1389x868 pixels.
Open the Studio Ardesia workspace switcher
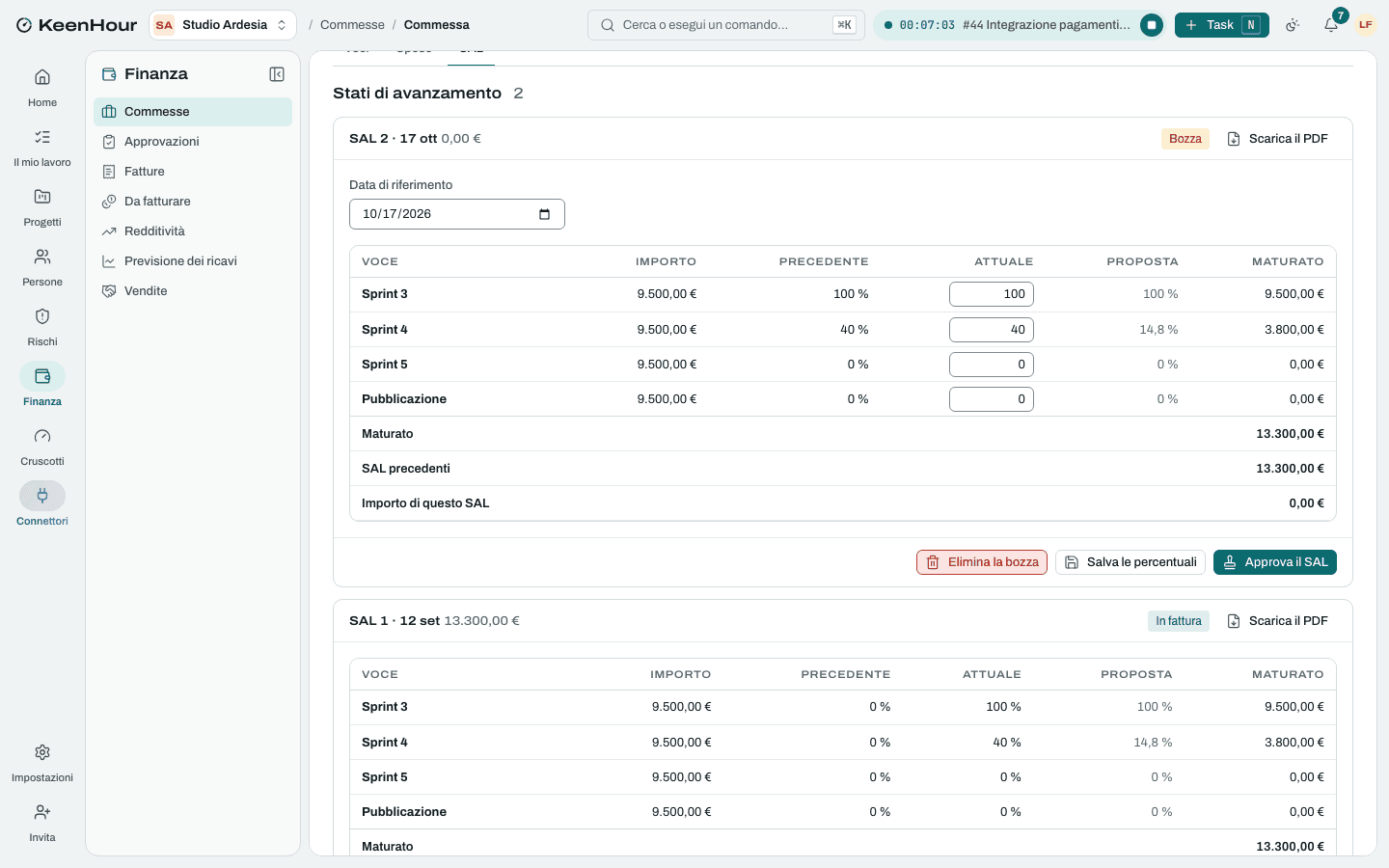[x=222, y=25]
